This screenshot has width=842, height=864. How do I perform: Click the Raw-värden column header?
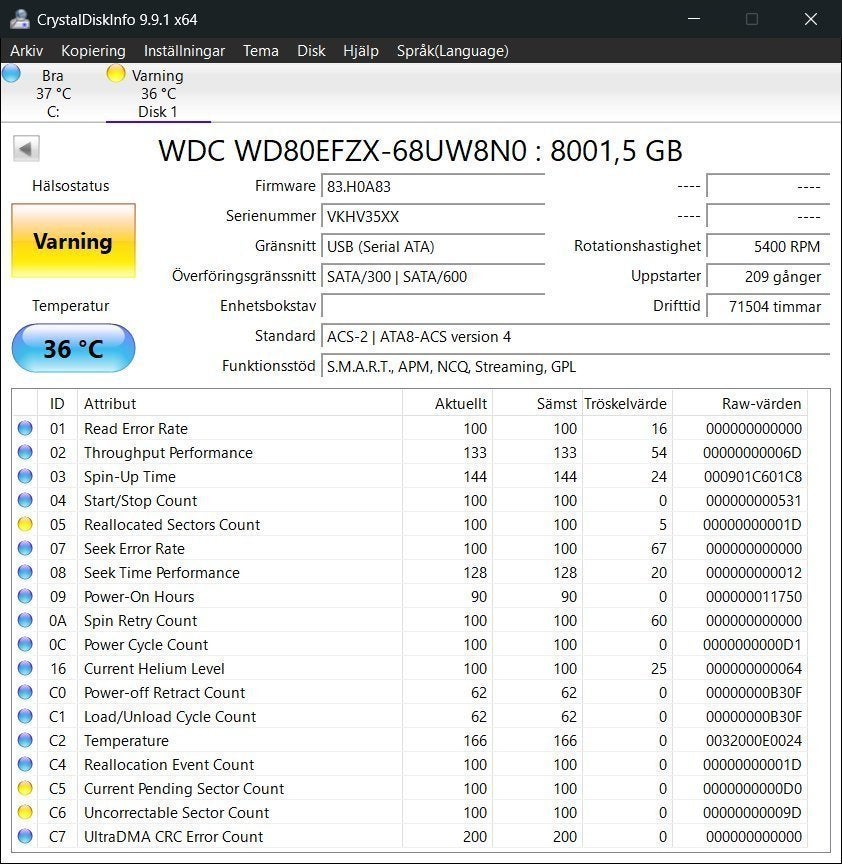740,403
